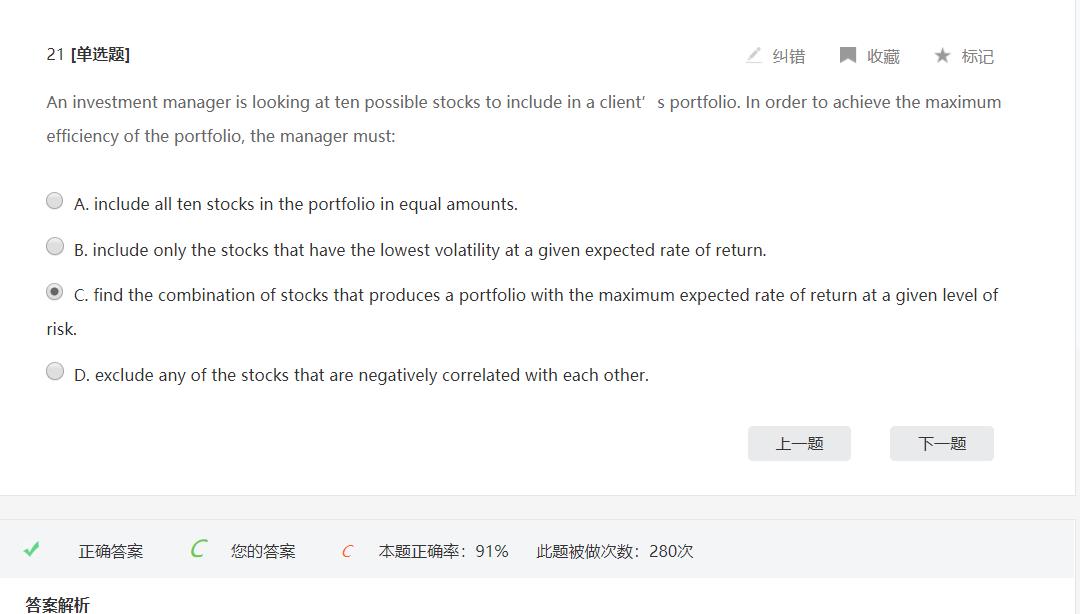Click the 标记 mark link
1080x614 pixels.
pyautogui.click(x=978, y=56)
